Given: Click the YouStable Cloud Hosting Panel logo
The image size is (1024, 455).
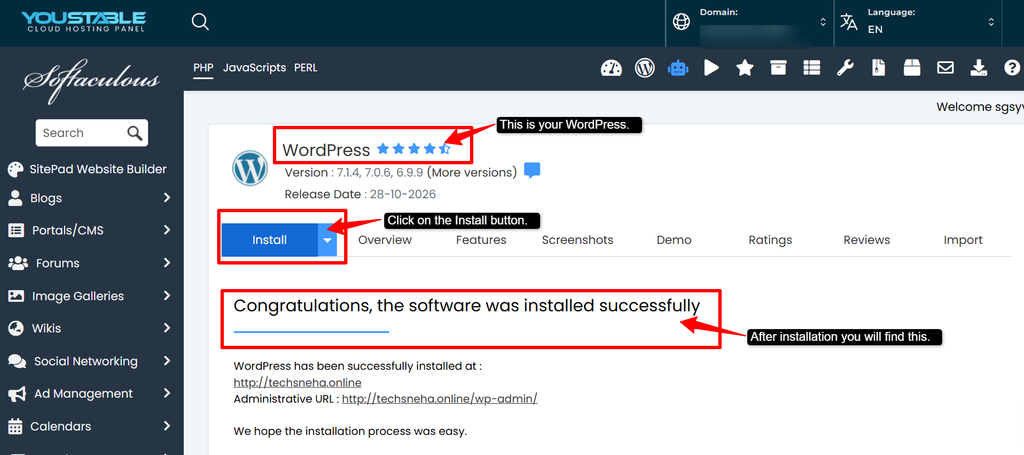Looking at the screenshot, I should click(83, 22).
